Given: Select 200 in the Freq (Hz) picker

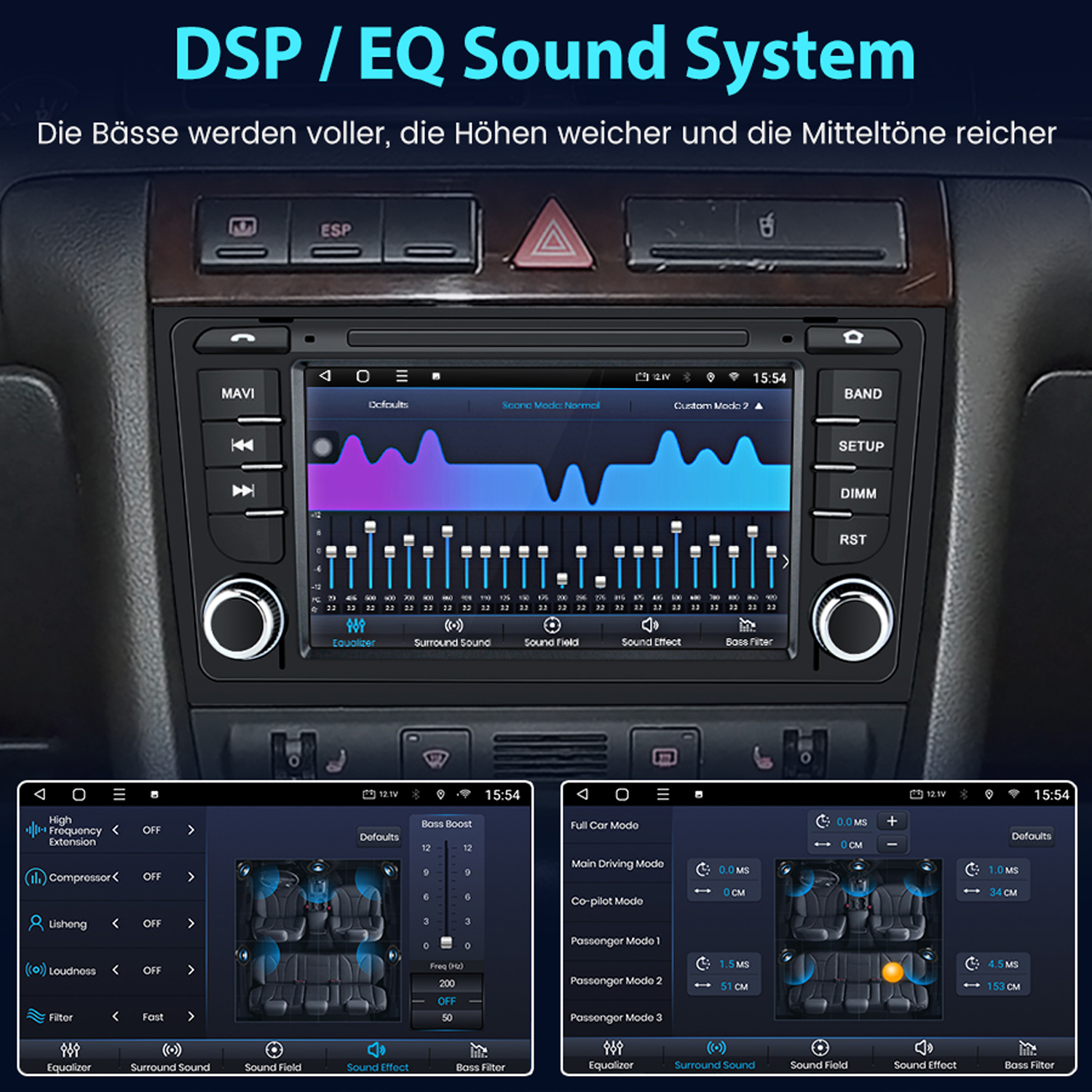Looking at the screenshot, I should point(447,984).
